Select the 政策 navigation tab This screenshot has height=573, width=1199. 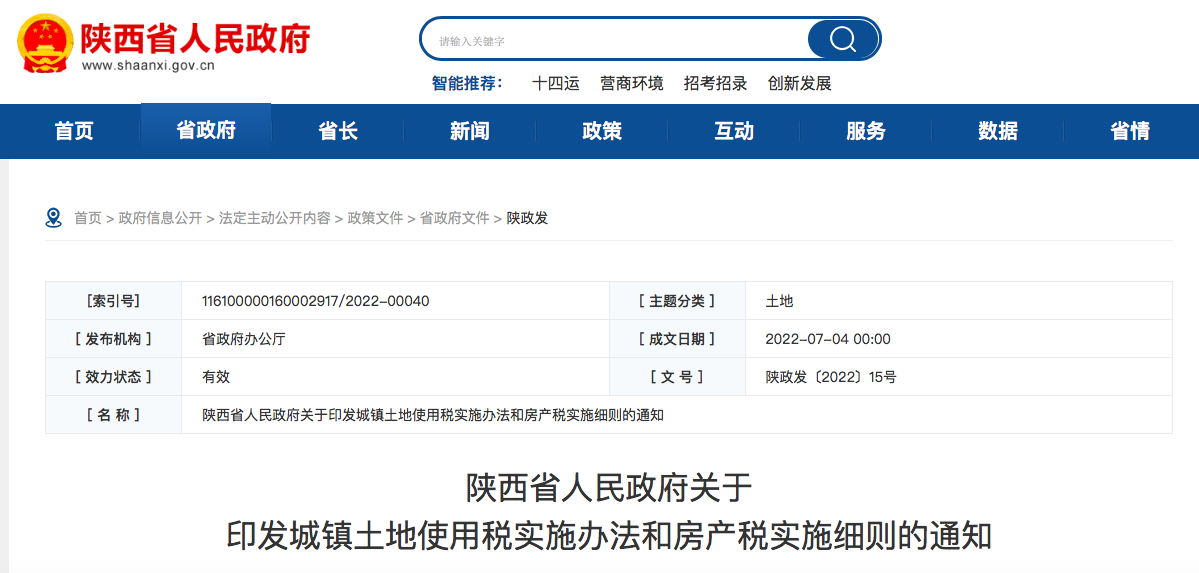click(602, 131)
